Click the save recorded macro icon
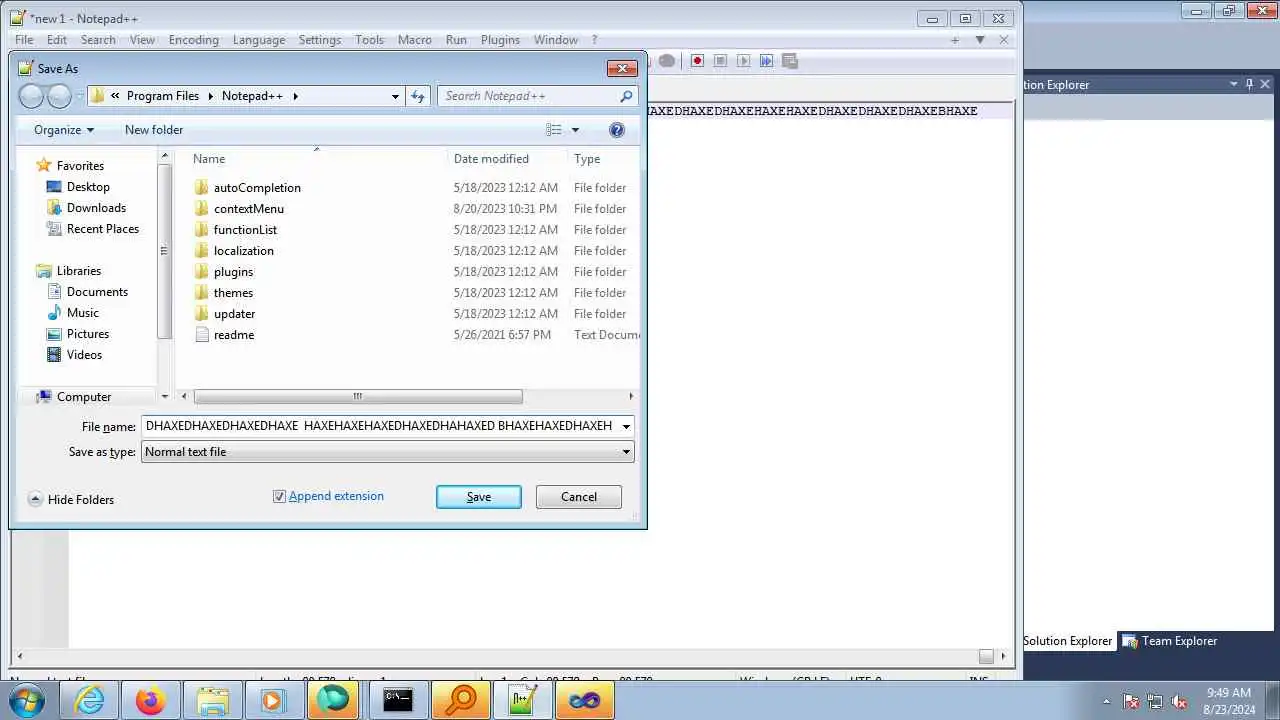1280x720 pixels. [x=789, y=61]
